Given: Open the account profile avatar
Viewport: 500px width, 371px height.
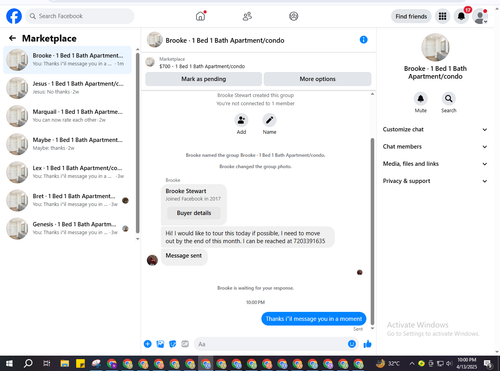Looking at the screenshot, I should [480, 16].
